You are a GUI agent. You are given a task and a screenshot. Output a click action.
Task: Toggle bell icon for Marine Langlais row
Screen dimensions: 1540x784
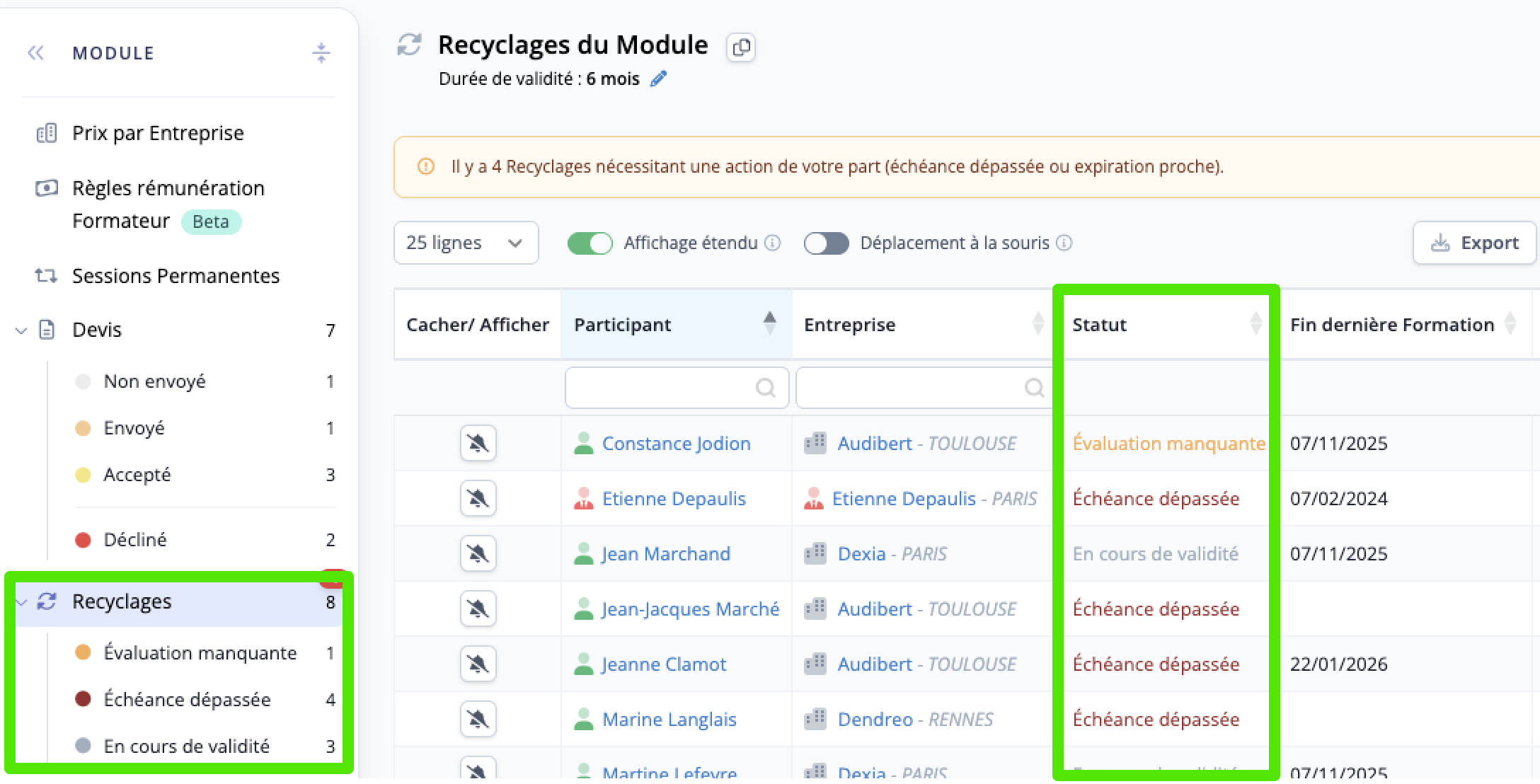478,720
